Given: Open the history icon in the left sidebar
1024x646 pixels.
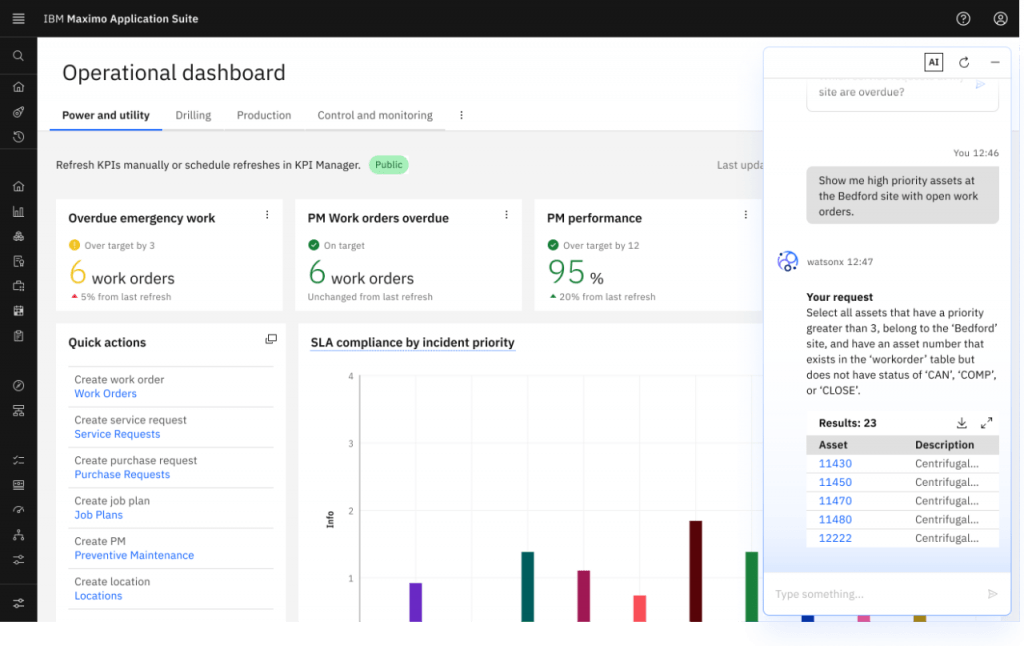Looking at the screenshot, I should pyautogui.click(x=17, y=136).
